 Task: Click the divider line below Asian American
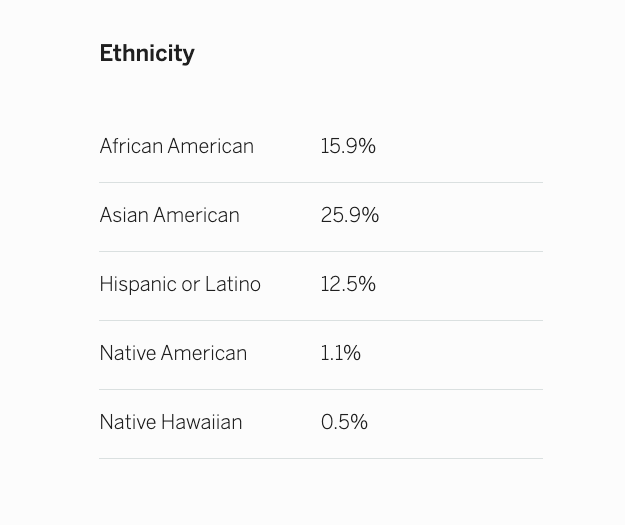(x=321, y=251)
